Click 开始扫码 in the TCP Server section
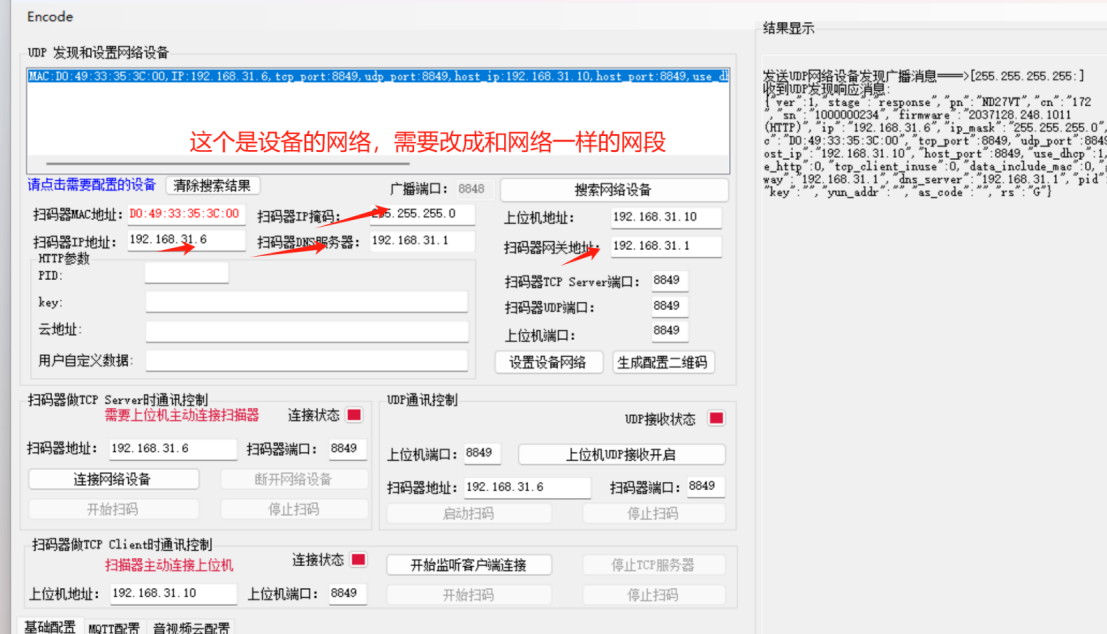This screenshot has height=634, width=1107. (x=113, y=509)
